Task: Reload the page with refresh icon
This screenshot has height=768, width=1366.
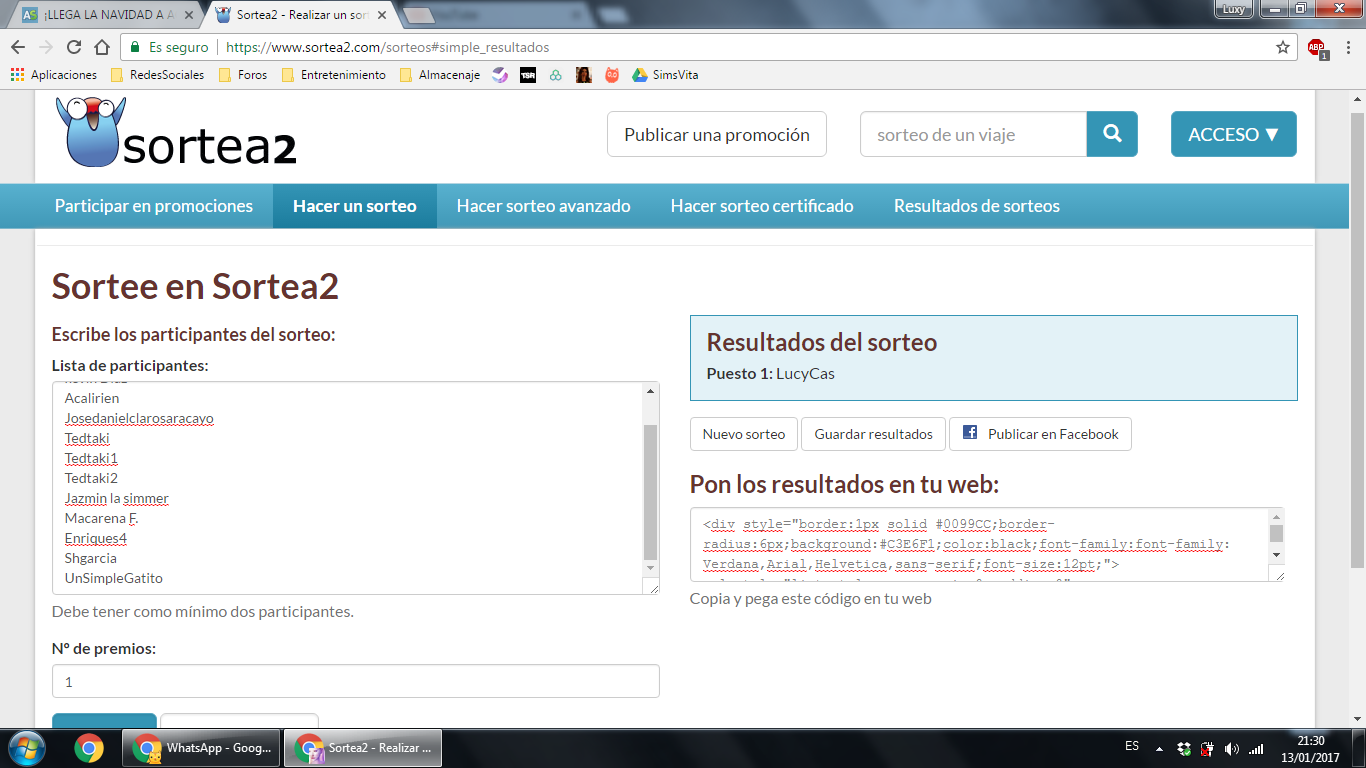Action: point(74,47)
